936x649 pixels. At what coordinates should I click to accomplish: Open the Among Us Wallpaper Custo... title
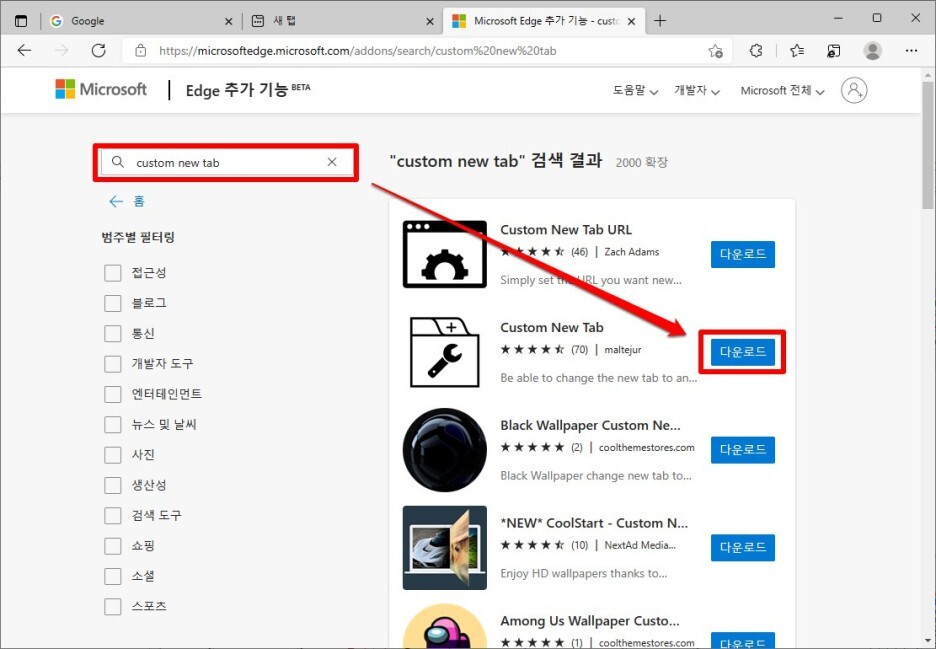click(590, 621)
